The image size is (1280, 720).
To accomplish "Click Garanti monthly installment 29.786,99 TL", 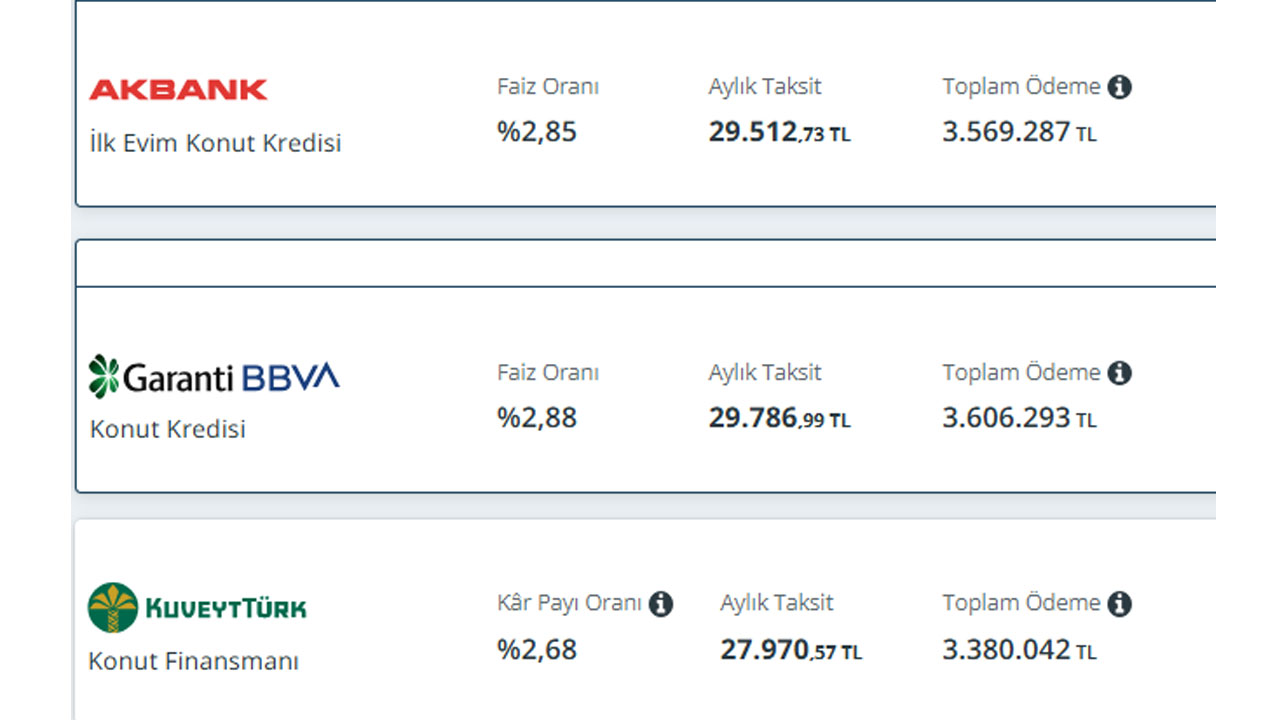I will click(780, 418).
